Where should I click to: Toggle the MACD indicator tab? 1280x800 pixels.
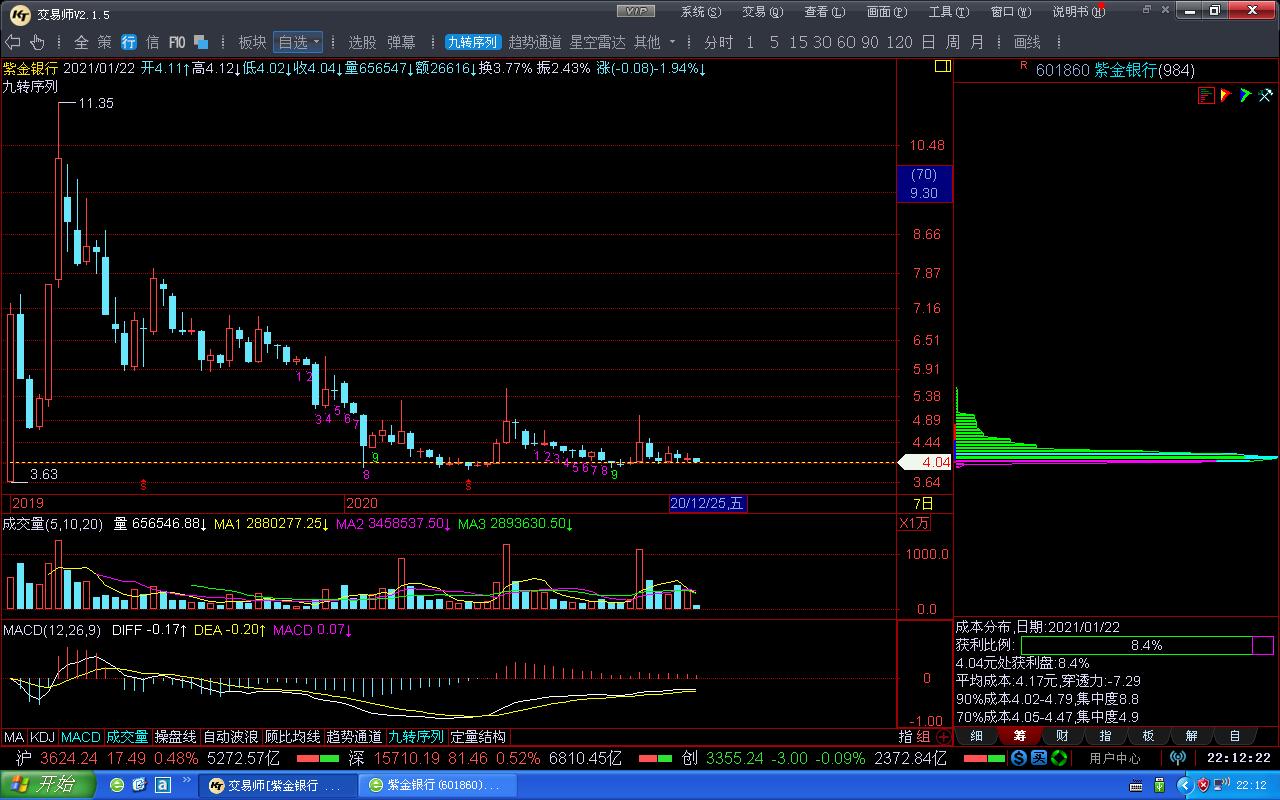coord(81,737)
